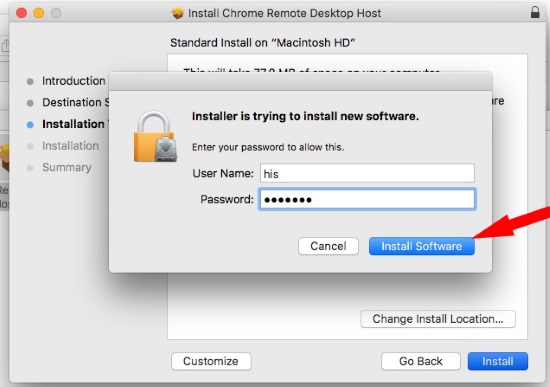This screenshot has height=387, width=550.
Task: Click 'Enter your password to allow this' text
Action: (268, 147)
